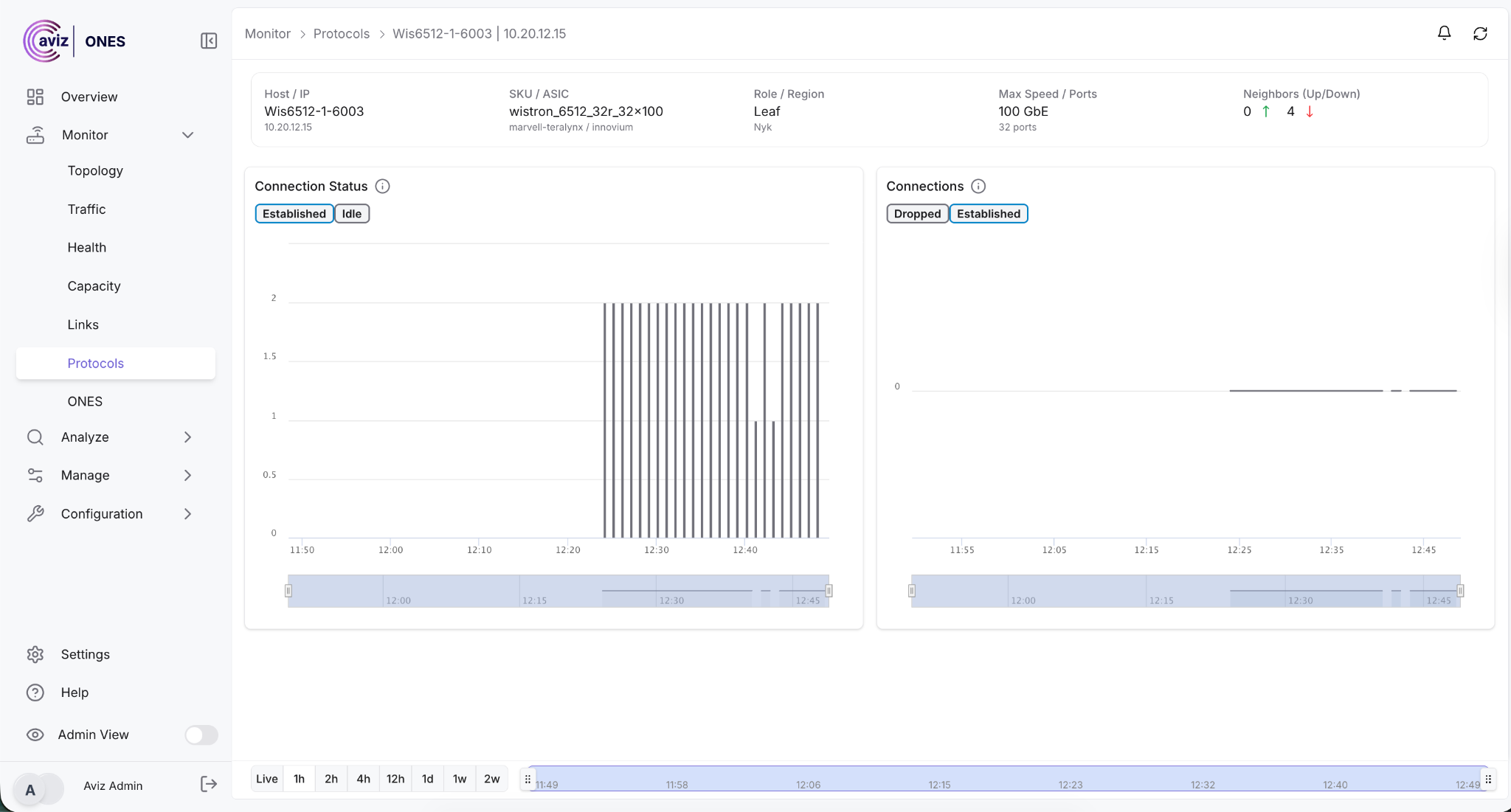1511x812 pixels.
Task: Collapse the Monitor menu chevron
Action: click(x=187, y=135)
